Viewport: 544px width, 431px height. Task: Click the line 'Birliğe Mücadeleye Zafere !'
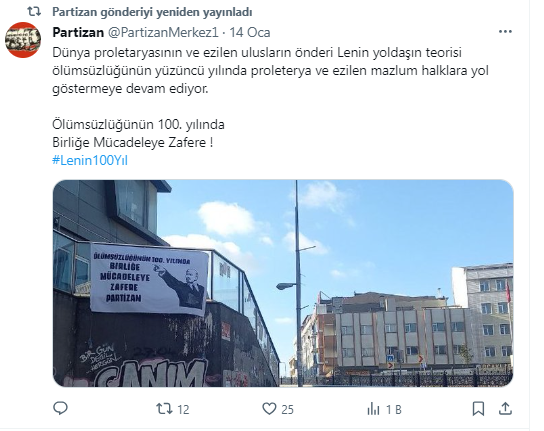[133, 142]
